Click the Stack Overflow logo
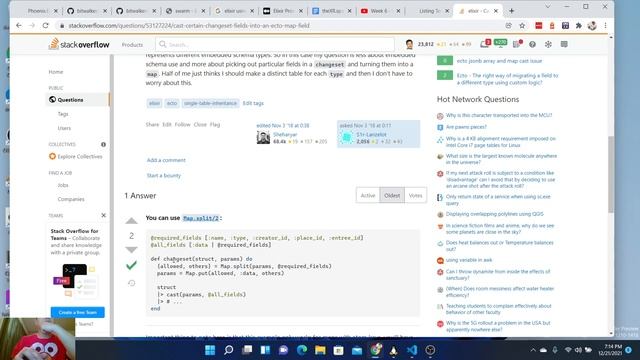640x360 pixels. pos(79,44)
